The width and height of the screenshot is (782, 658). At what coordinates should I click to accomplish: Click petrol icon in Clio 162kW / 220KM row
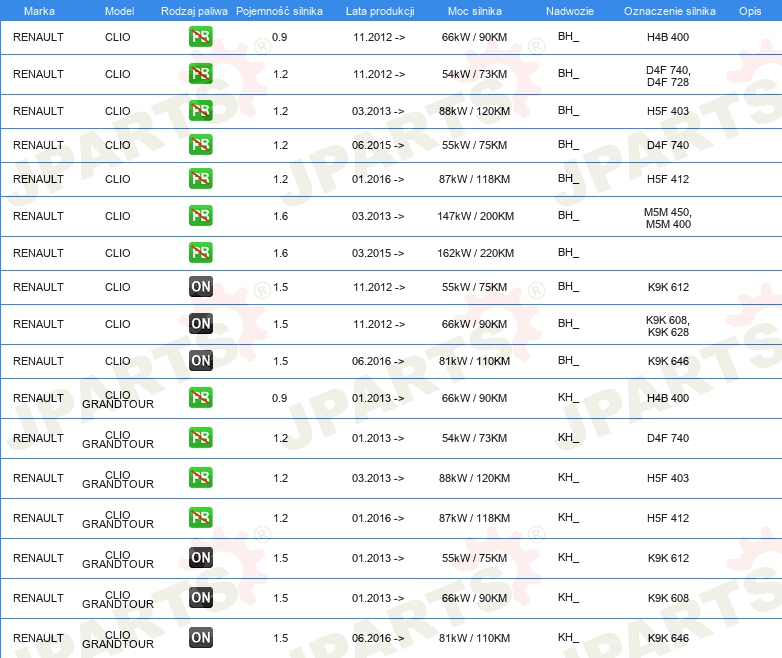click(x=200, y=252)
